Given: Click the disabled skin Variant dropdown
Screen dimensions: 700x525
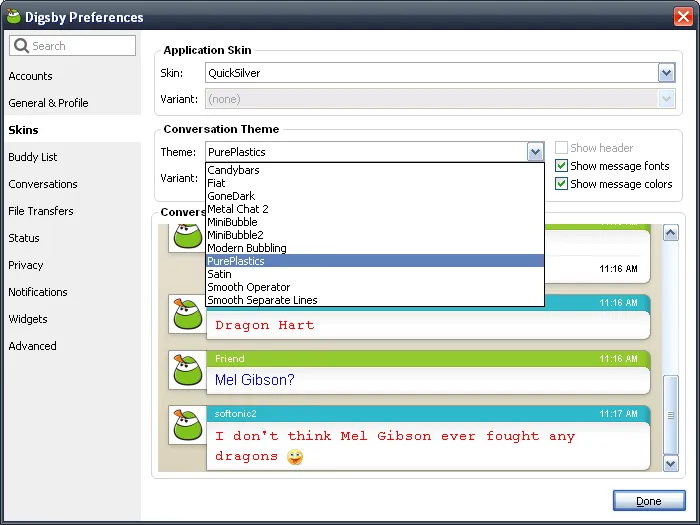Looking at the screenshot, I should pos(440,99).
